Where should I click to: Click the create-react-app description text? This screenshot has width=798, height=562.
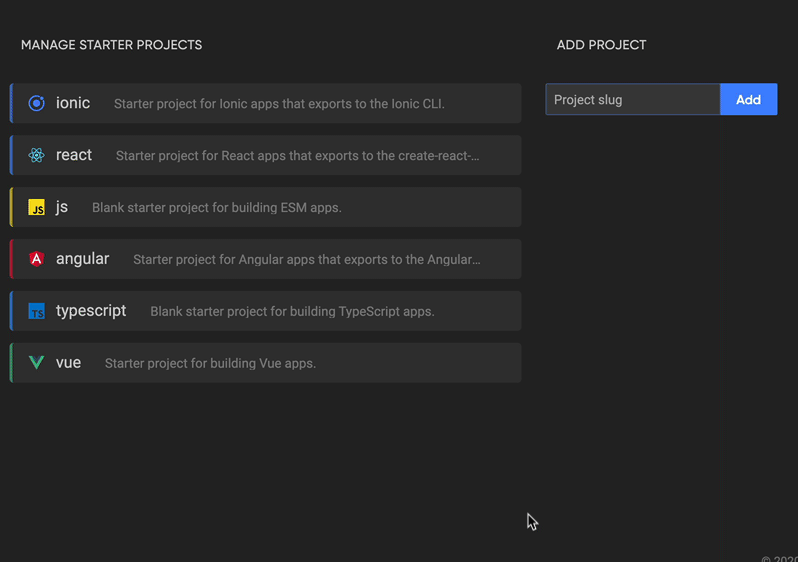click(297, 156)
